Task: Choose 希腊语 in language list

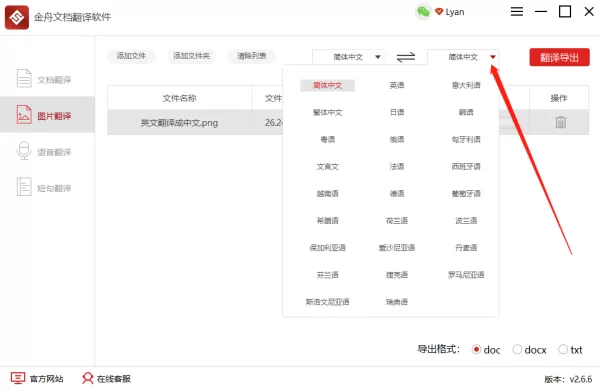Action: 328,220
